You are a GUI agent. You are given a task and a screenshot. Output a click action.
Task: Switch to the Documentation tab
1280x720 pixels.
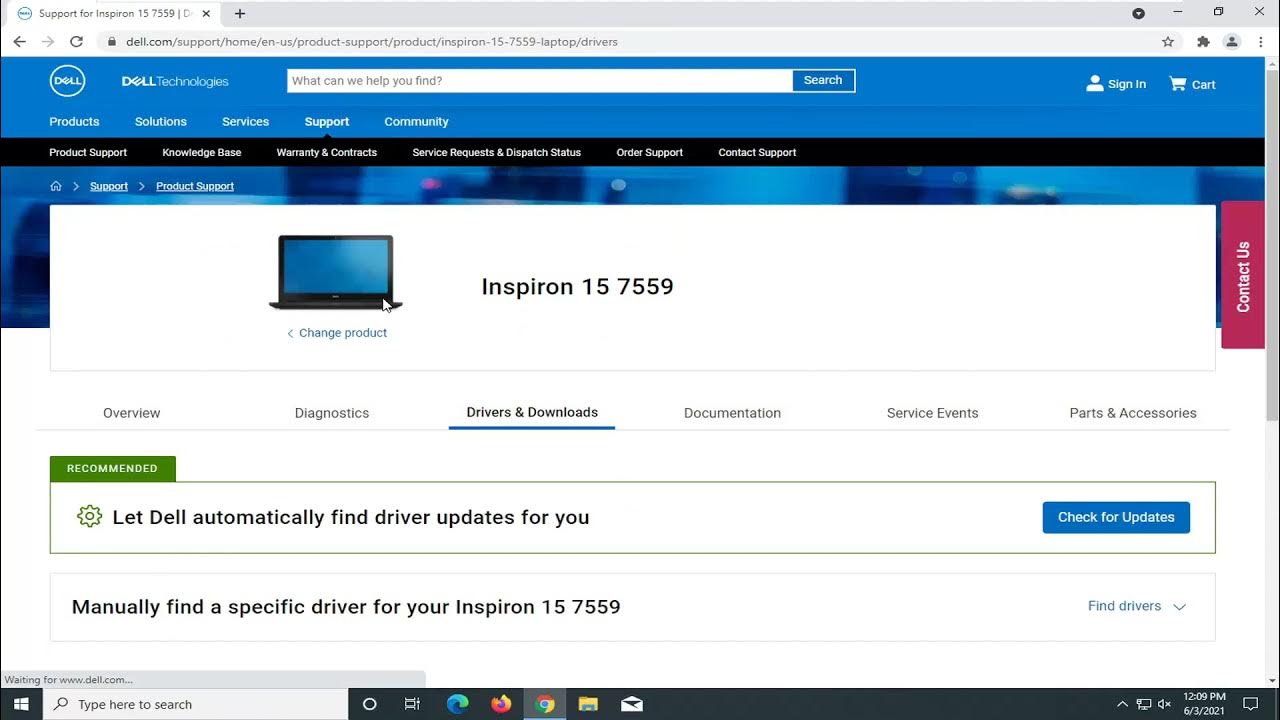732,413
